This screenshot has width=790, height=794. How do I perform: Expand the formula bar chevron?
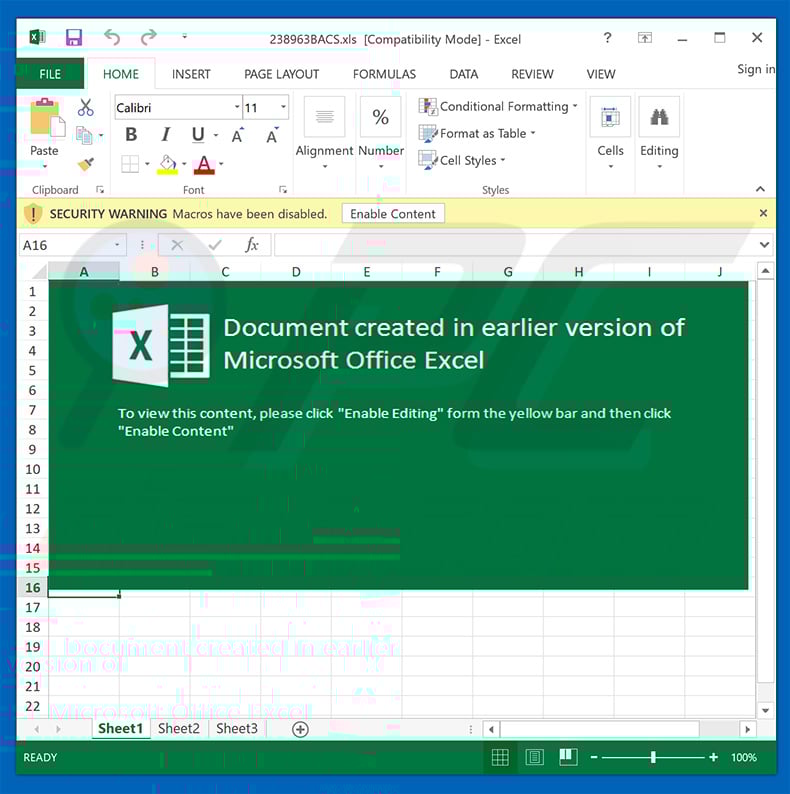764,245
